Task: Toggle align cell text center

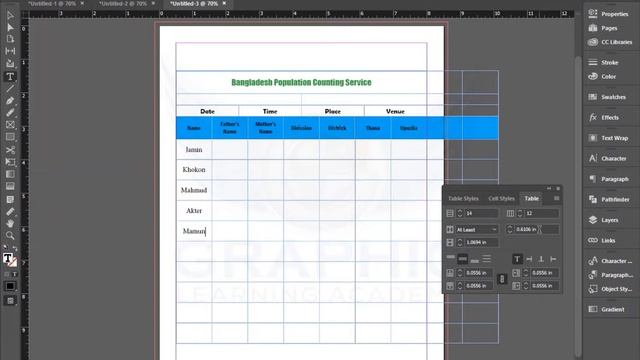Action: pyautogui.click(x=462, y=259)
